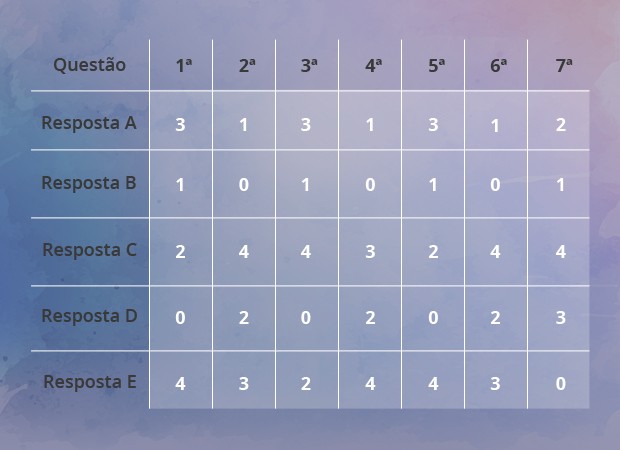This screenshot has height=450, width=620.
Task: Select Resposta A value under question 7ª
Action: point(561,125)
